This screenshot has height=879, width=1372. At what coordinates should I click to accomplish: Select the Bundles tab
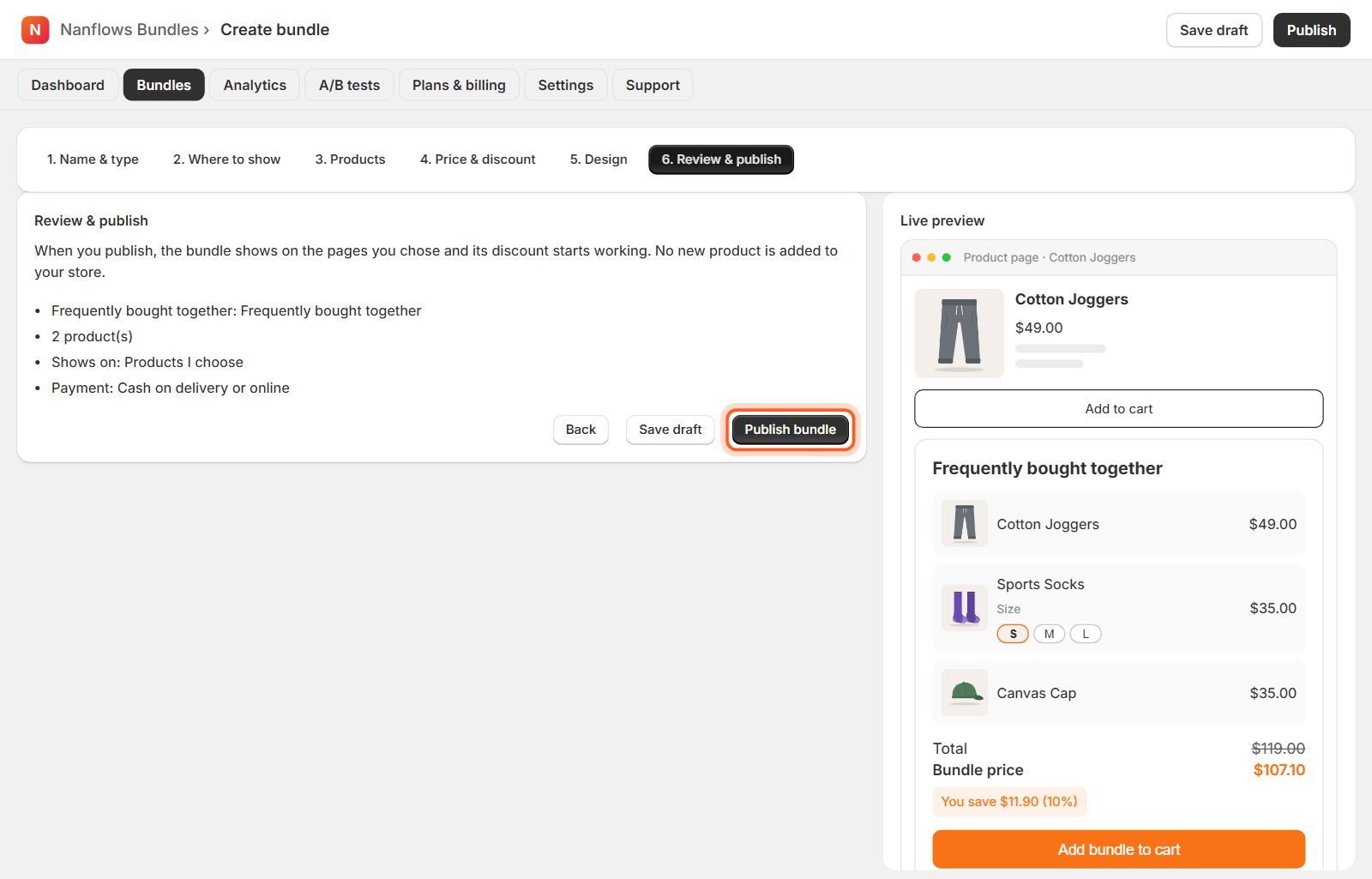tap(164, 85)
